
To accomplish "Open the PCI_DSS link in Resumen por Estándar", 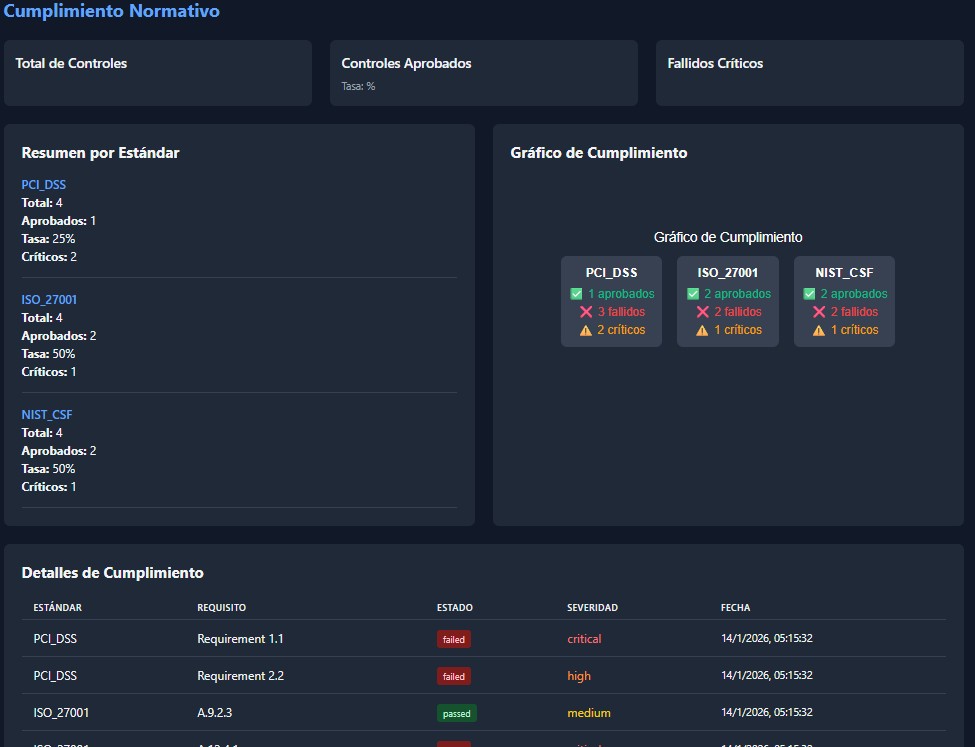I will [44, 185].
